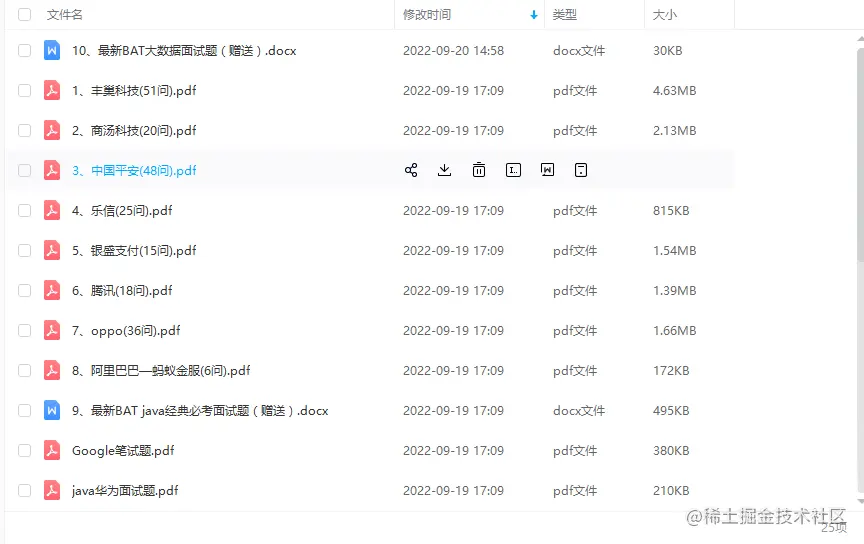Image resolution: width=864 pixels, height=544 pixels.
Task: Sort files by the 类型 column header
Action: (x=565, y=15)
